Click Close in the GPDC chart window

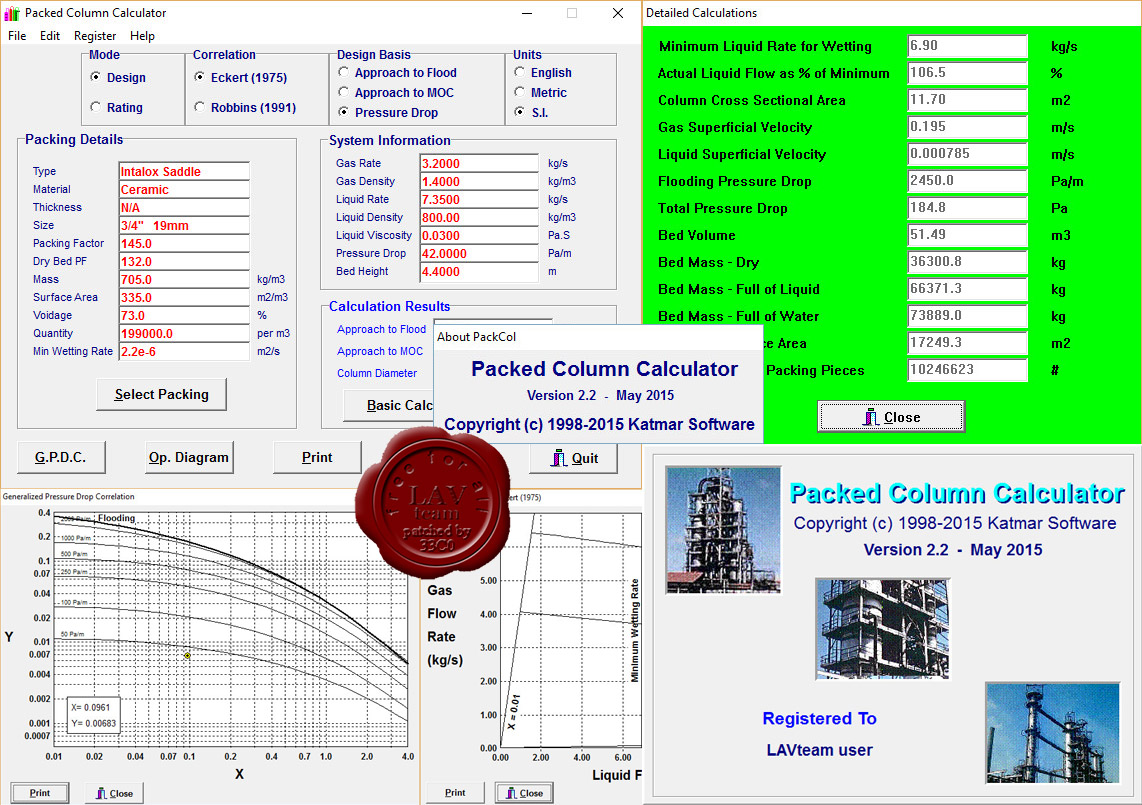click(x=114, y=793)
